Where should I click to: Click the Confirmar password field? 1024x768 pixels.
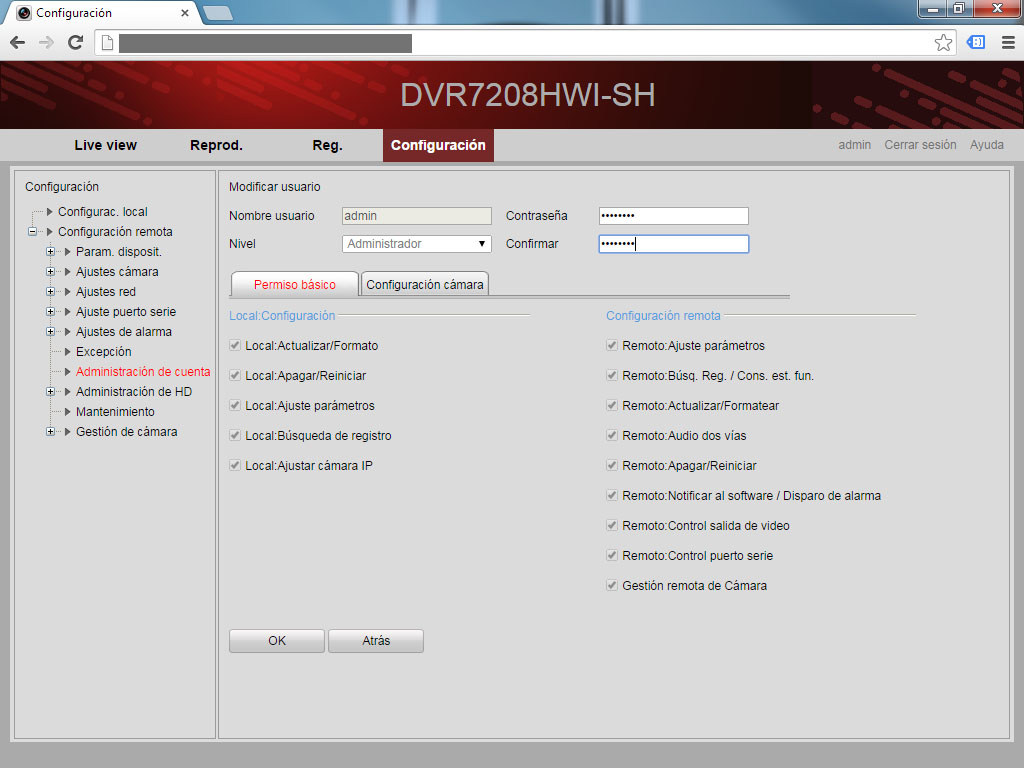point(673,244)
